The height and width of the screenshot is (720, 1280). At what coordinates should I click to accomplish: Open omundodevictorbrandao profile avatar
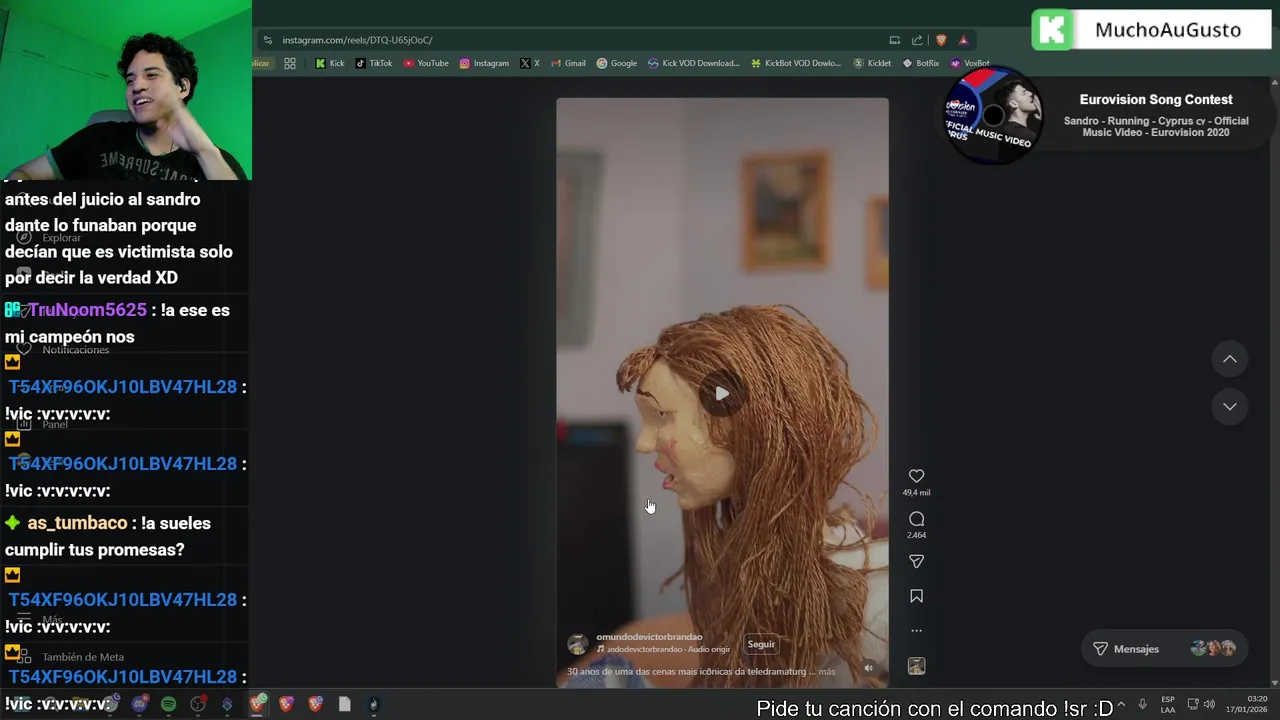578,644
